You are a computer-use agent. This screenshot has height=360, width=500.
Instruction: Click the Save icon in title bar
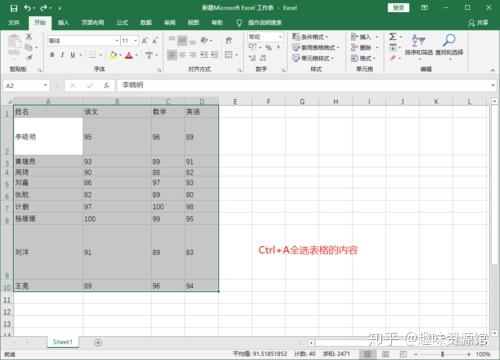point(14,8)
